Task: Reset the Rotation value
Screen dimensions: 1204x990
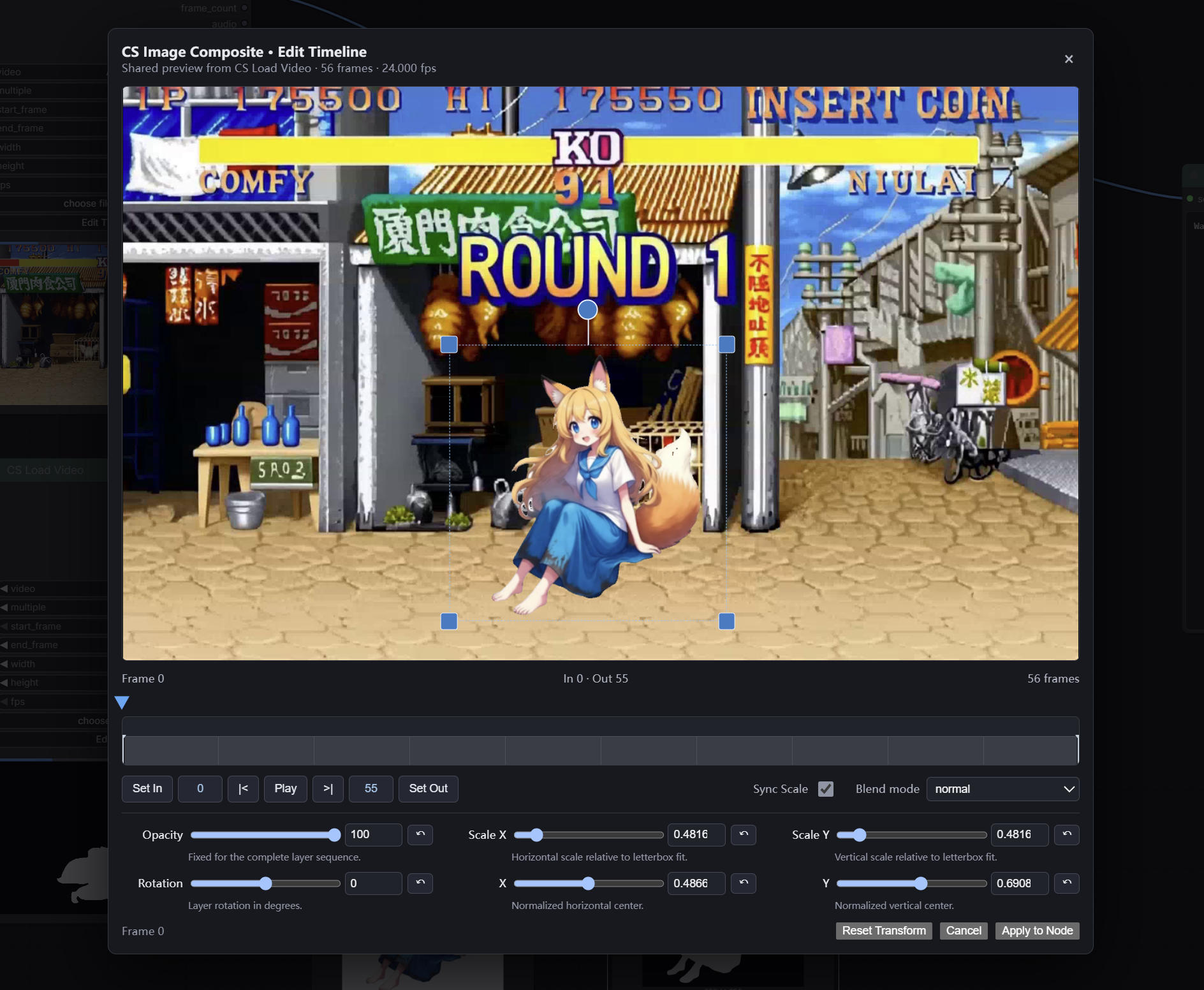Action: point(420,883)
